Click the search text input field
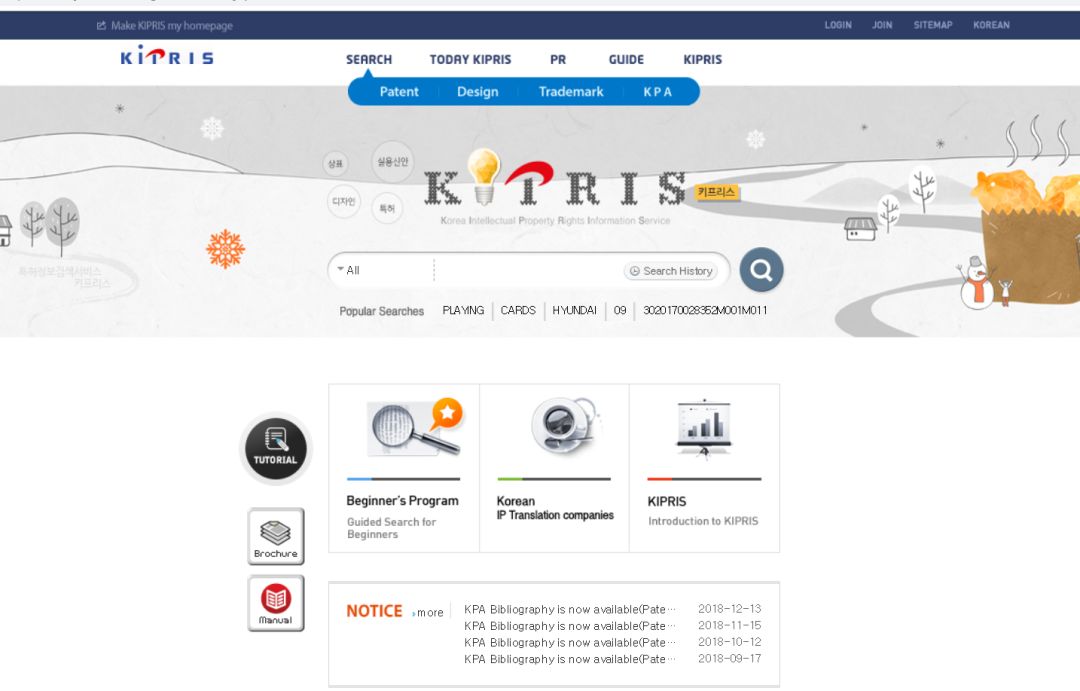This screenshot has width=1080, height=691. [x=528, y=270]
